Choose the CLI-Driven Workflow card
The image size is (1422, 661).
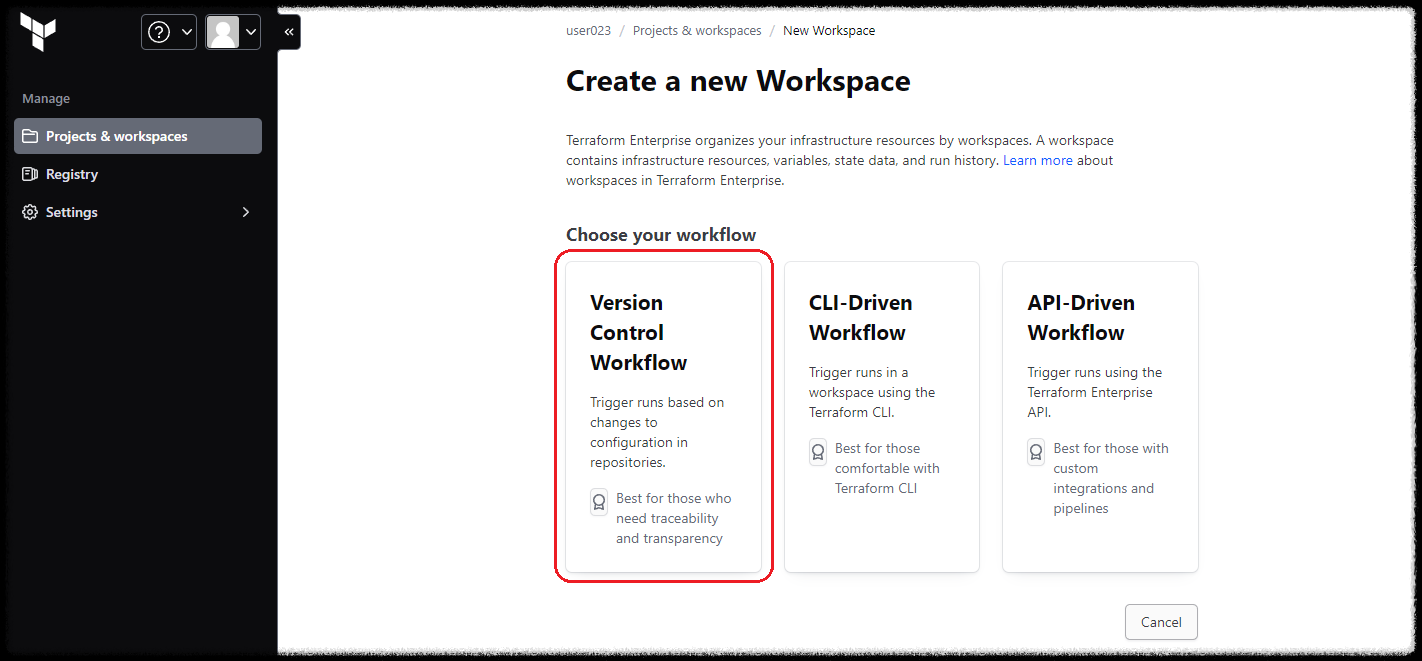pos(882,417)
